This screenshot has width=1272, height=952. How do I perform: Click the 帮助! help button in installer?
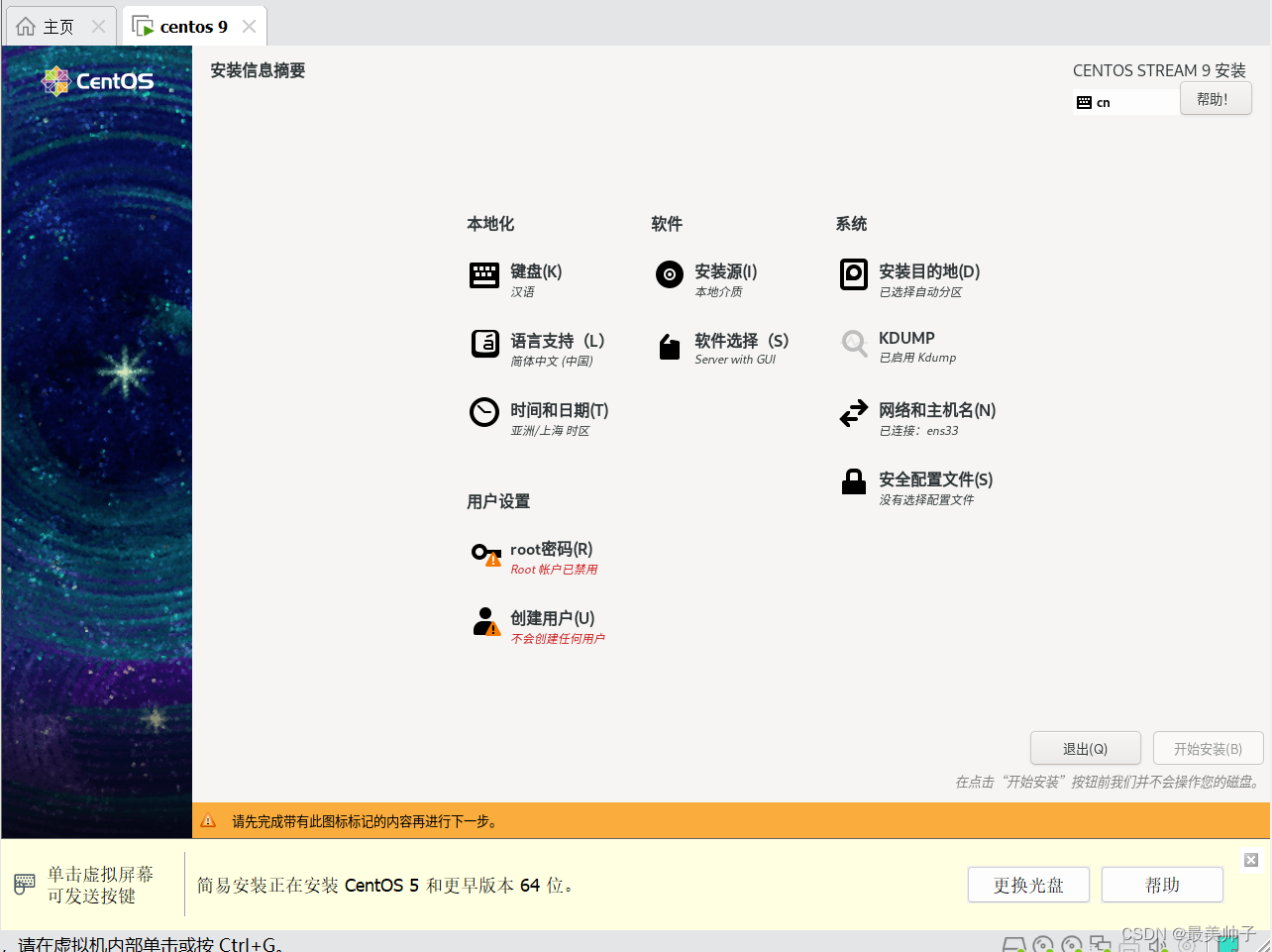[1216, 99]
